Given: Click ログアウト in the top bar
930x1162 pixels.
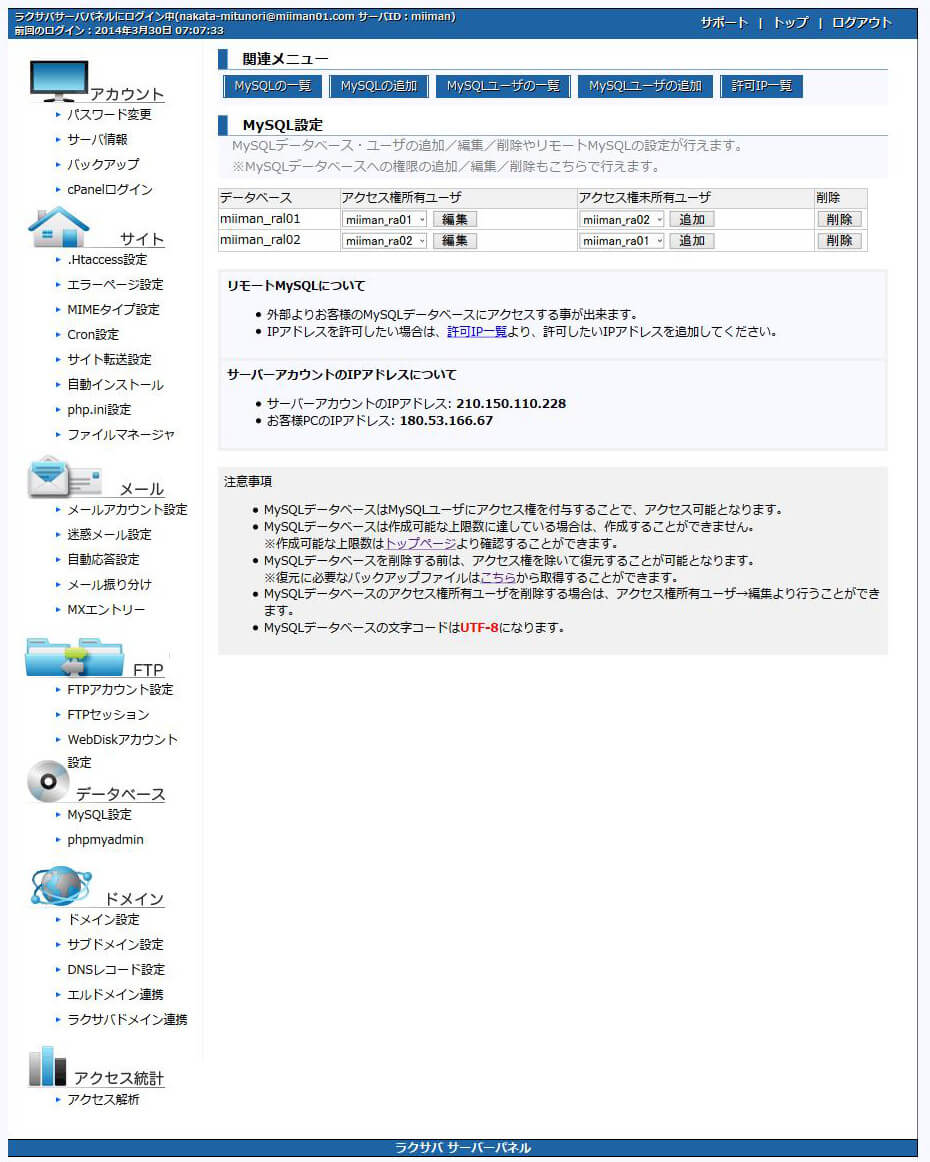Looking at the screenshot, I should (862, 23).
